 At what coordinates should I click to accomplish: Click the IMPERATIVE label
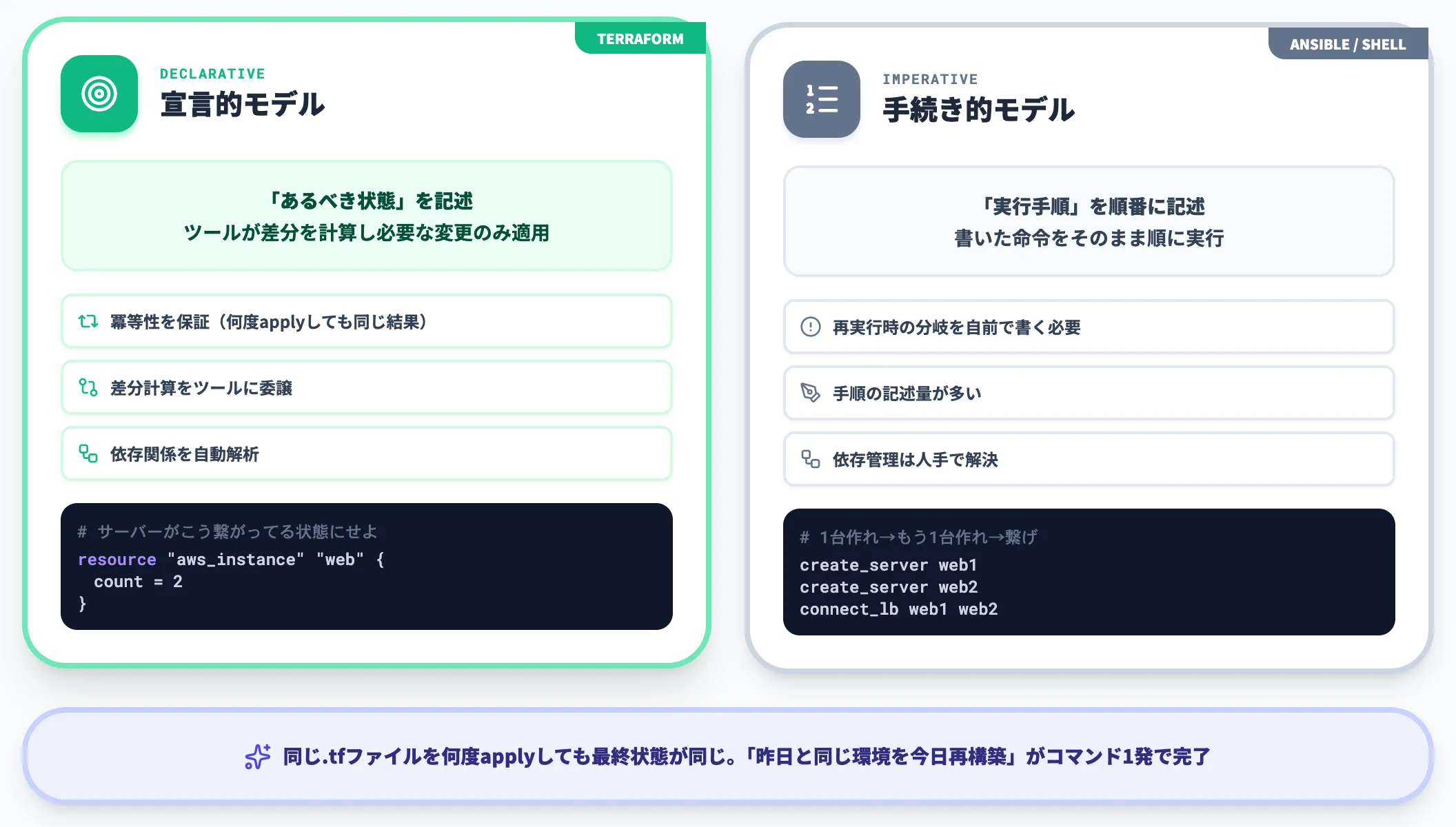click(x=930, y=79)
